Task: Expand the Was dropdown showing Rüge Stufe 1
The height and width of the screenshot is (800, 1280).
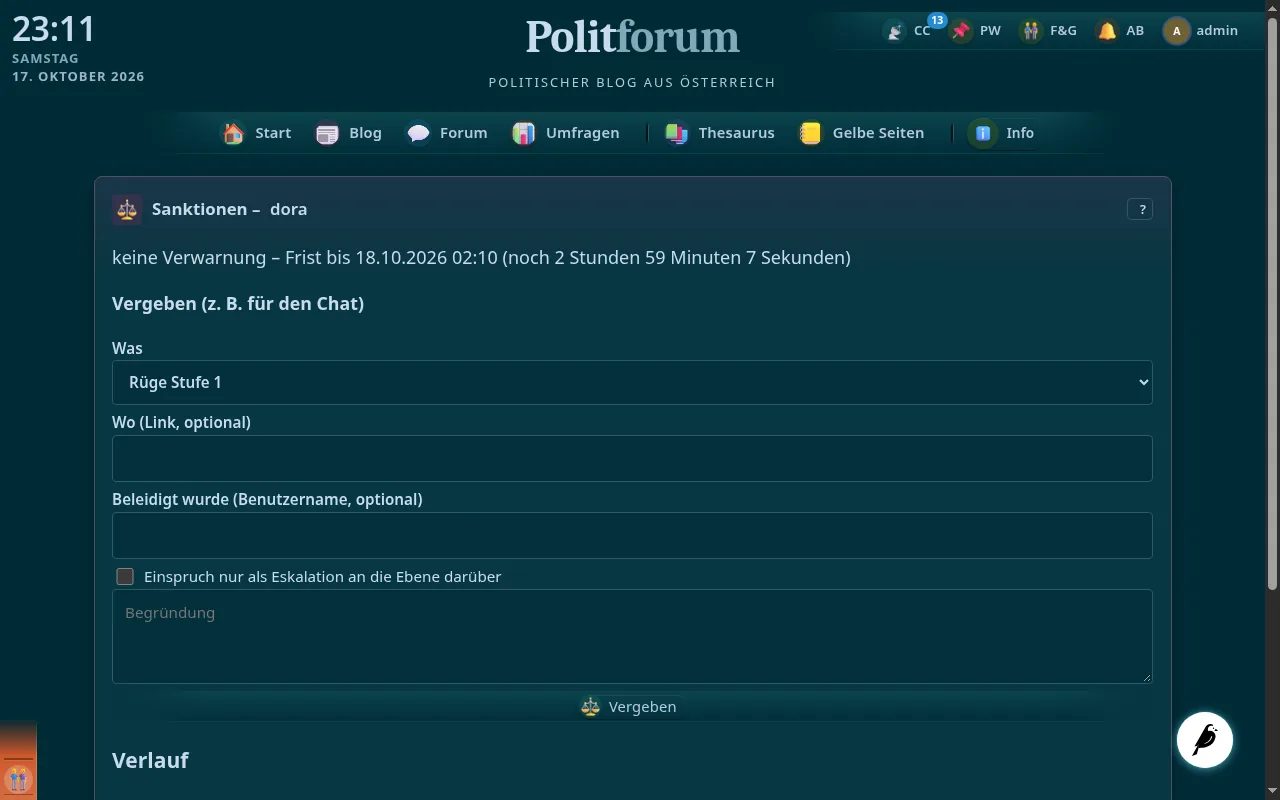Action: coord(632,382)
